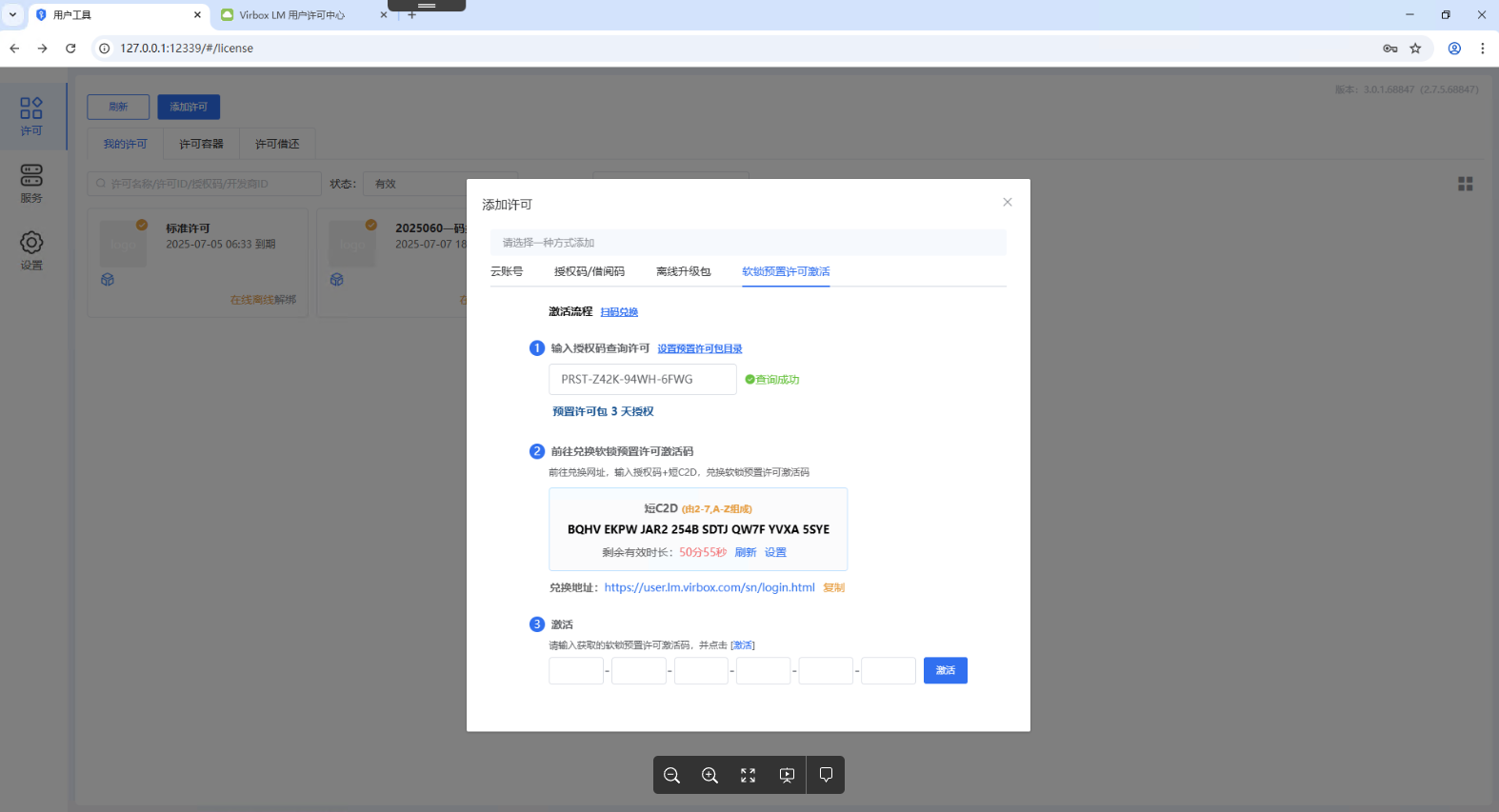The height and width of the screenshot is (812, 1499).
Task: Enter fullscreen with the expand-arrows icon
Action: (x=749, y=775)
